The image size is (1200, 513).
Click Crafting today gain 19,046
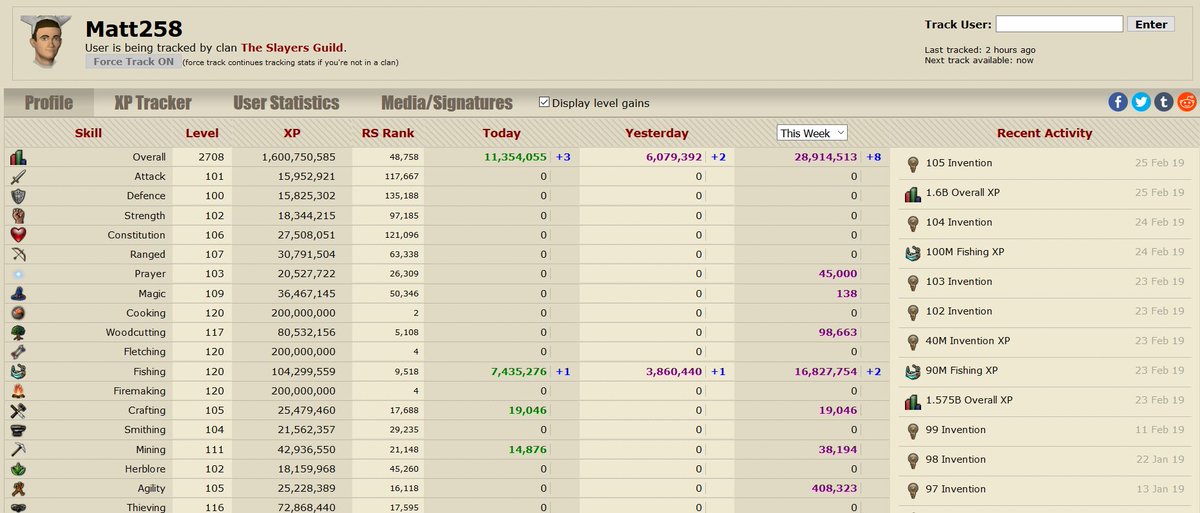click(x=527, y=411)
